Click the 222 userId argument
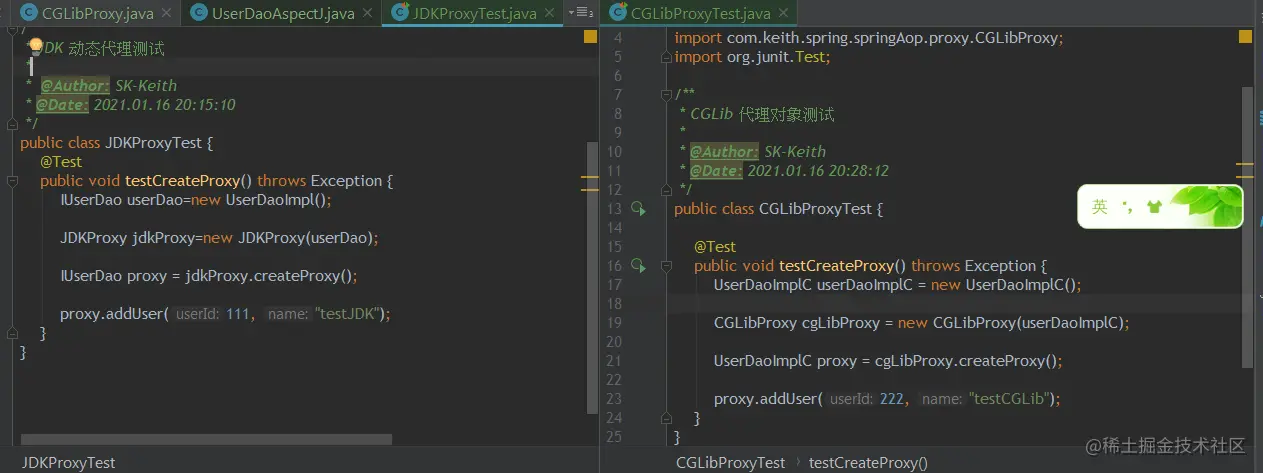Image resolution: width=1263 pixels, height=473 pixels. point(892,399)
